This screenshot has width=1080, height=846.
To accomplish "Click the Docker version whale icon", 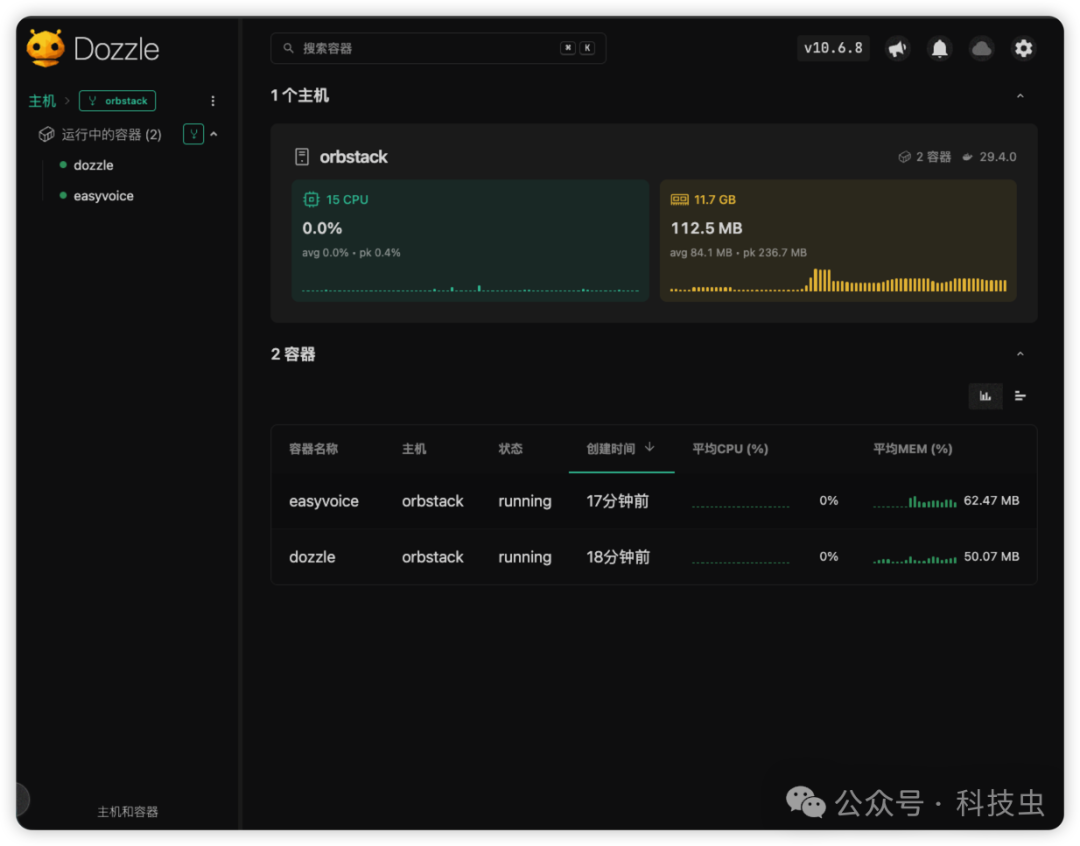I will (968, 157).
